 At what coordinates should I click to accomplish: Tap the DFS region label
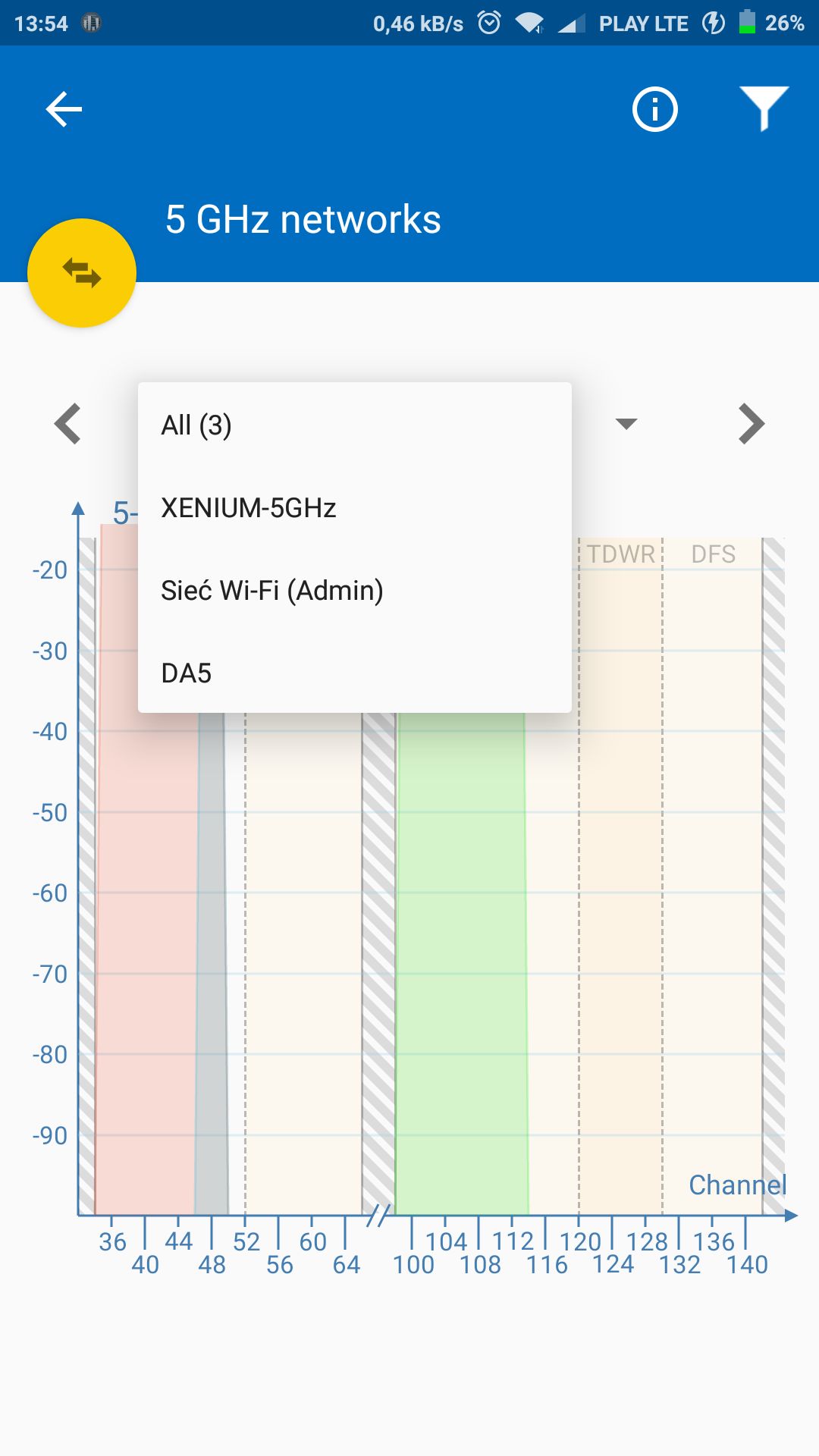tap(713, 554)
